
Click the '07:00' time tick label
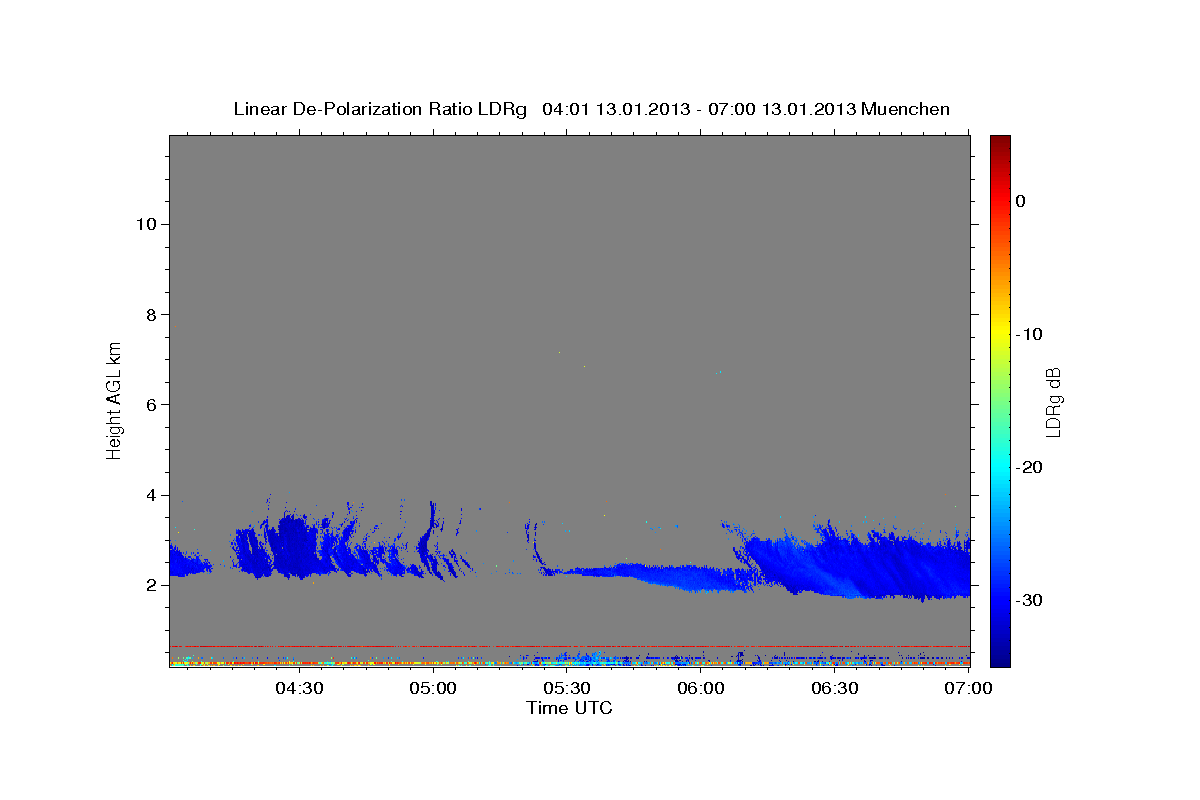[x=969, y=688]
